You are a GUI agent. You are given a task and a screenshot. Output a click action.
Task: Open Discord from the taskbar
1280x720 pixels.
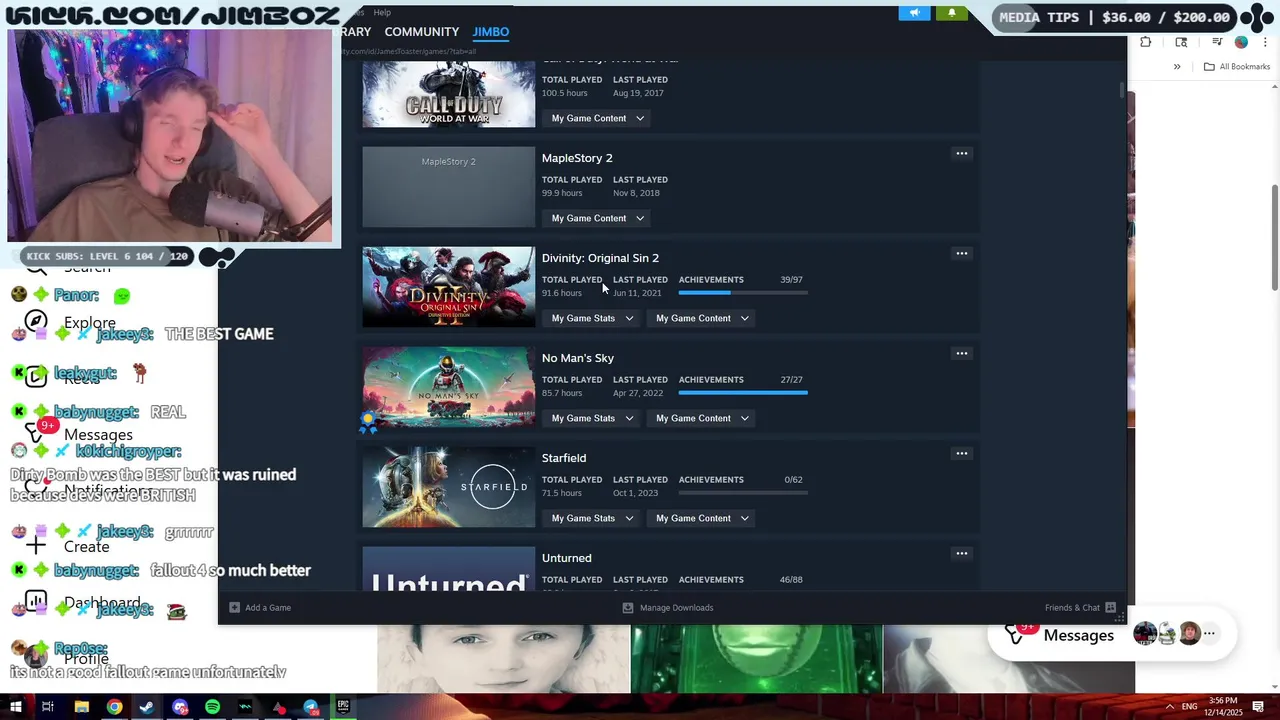(x=180, y=707)
